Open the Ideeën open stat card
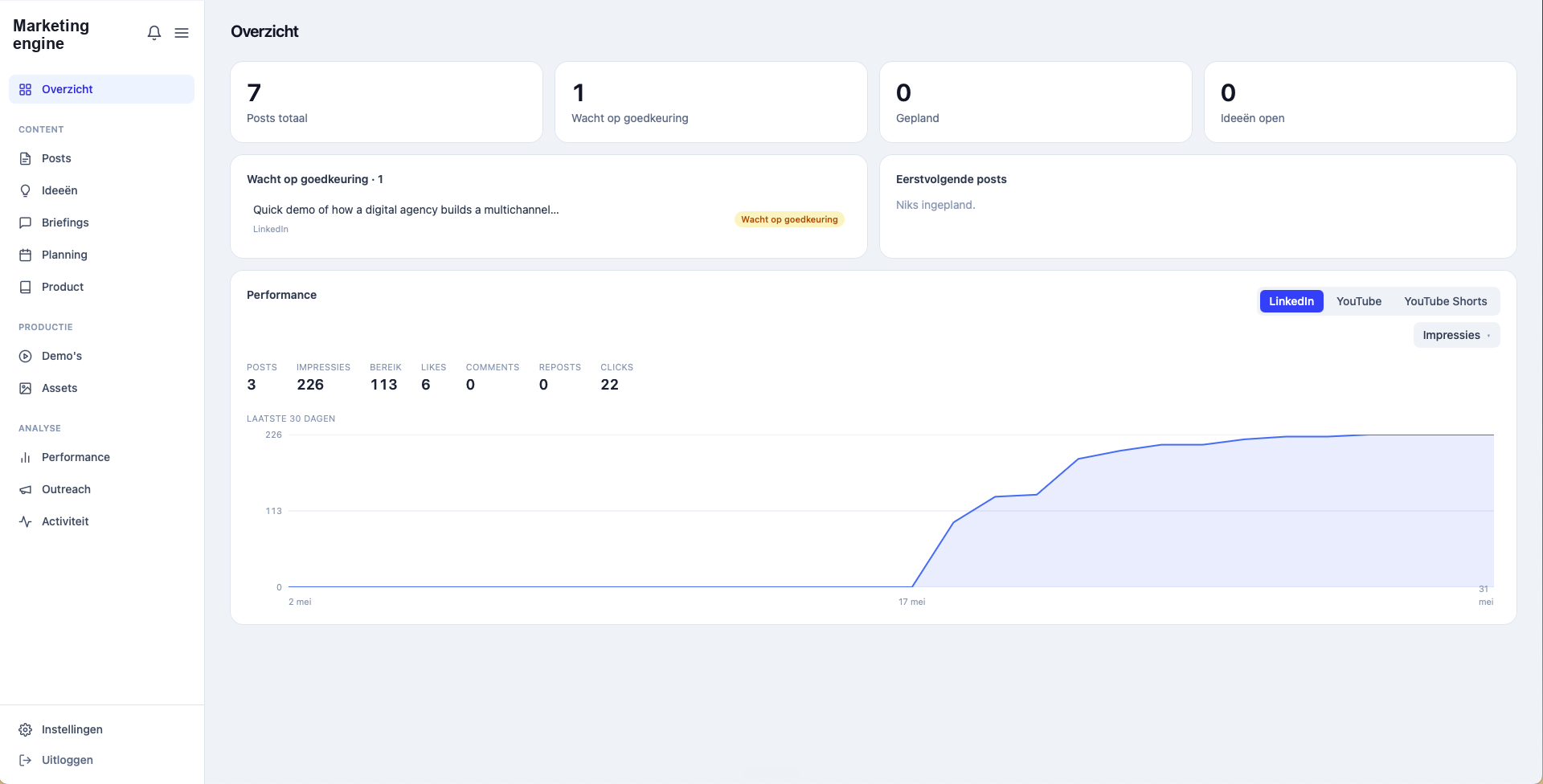Screen dimensions: 1543x784 tap(1361, 102)
